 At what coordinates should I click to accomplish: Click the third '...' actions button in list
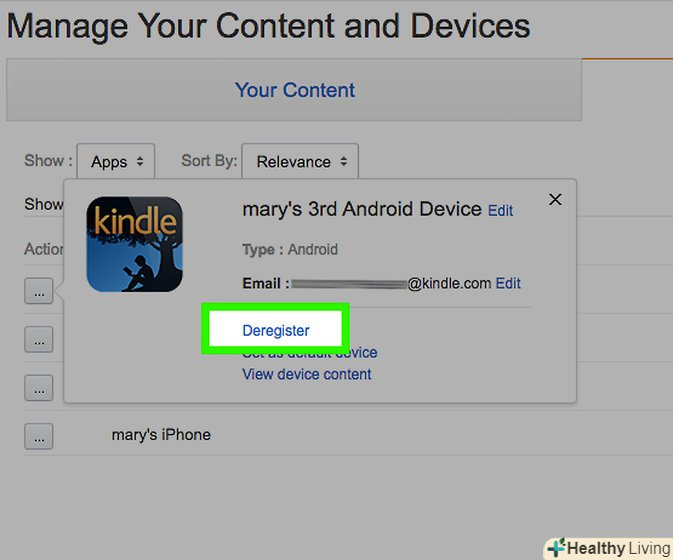[x=39, y=388]
